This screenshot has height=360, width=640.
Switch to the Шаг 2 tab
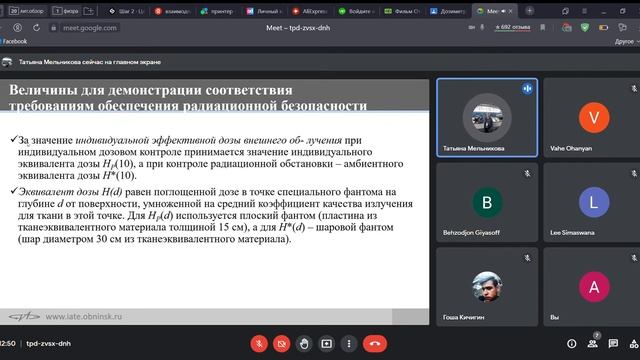(x=127, y=11)
